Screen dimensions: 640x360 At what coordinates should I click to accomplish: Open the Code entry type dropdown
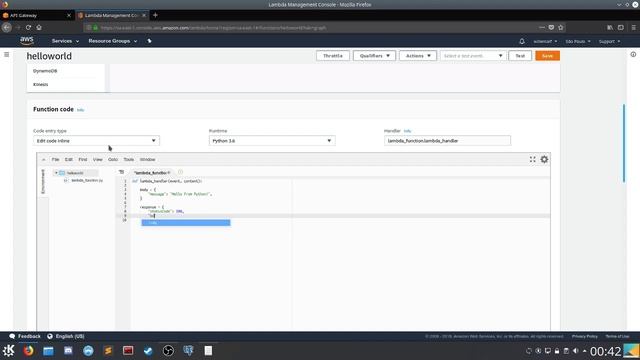pos(96,141)
